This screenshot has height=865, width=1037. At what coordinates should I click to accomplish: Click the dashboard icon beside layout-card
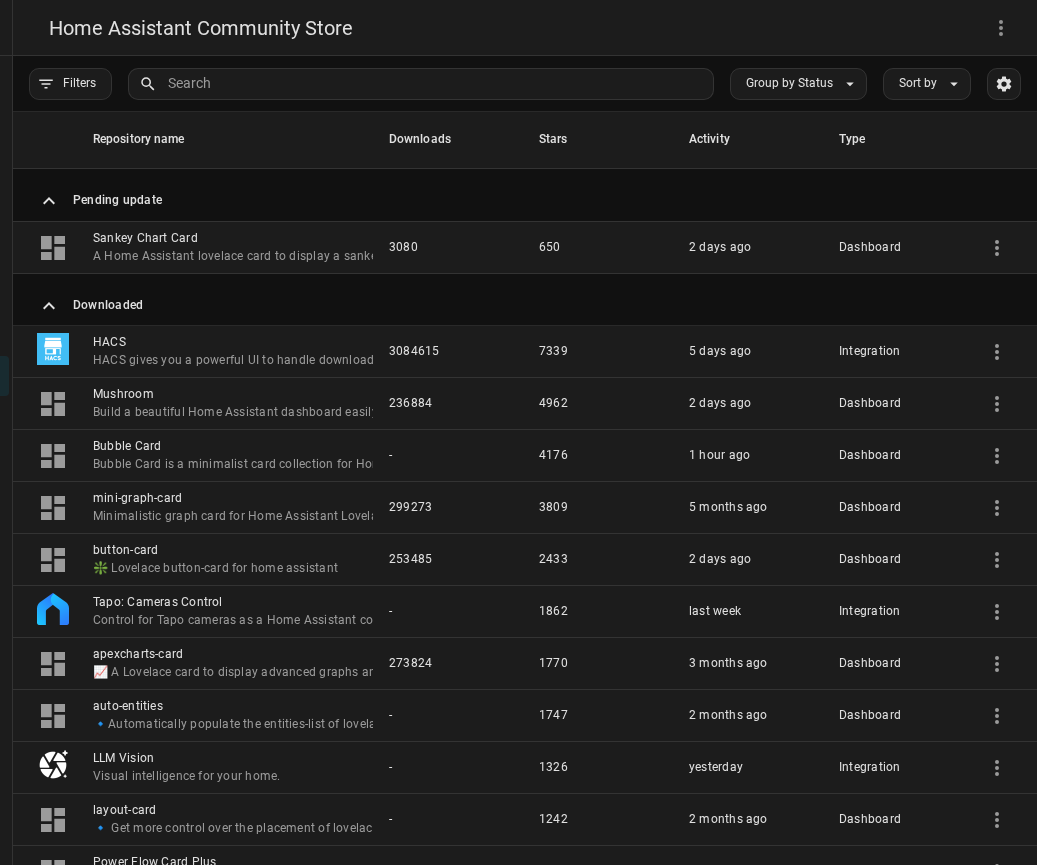coord(53,820)
